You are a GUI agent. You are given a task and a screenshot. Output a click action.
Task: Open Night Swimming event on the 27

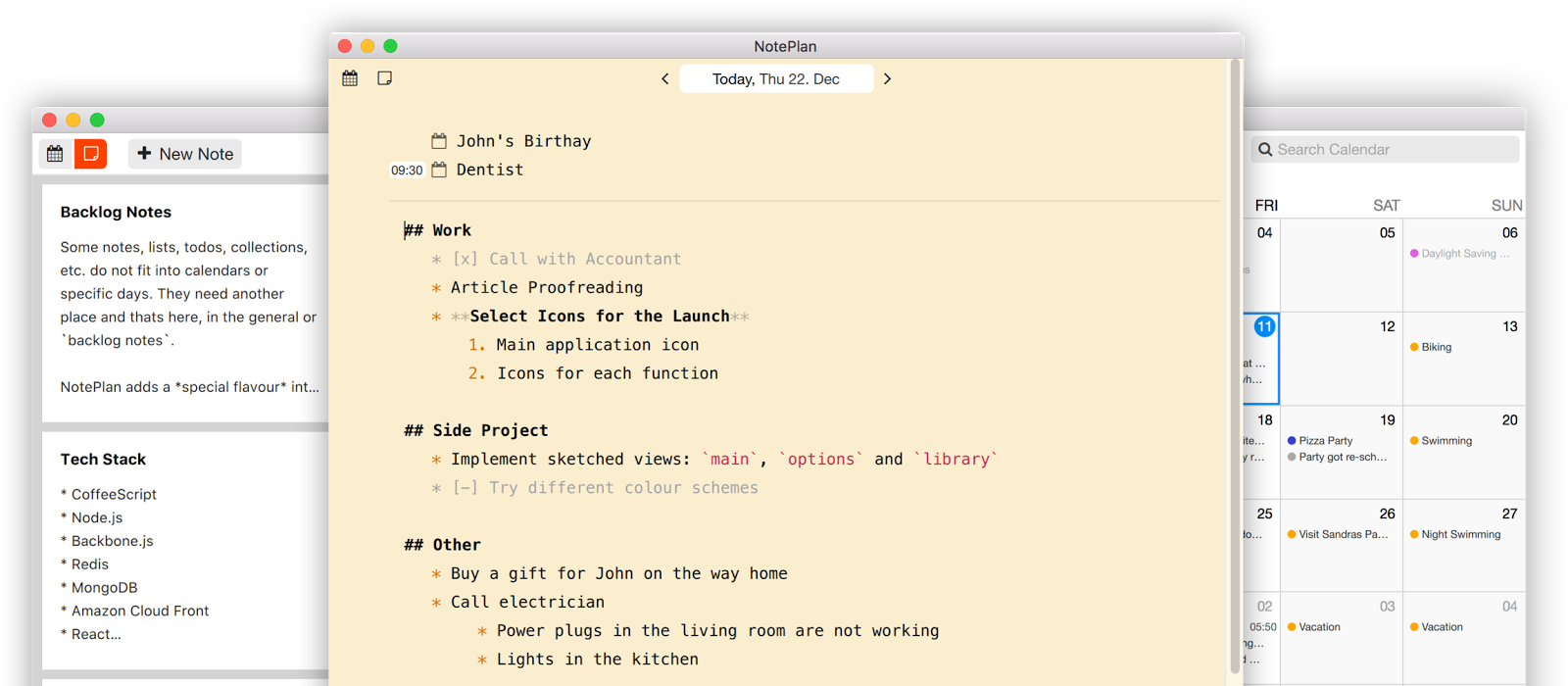[1455, 534]
